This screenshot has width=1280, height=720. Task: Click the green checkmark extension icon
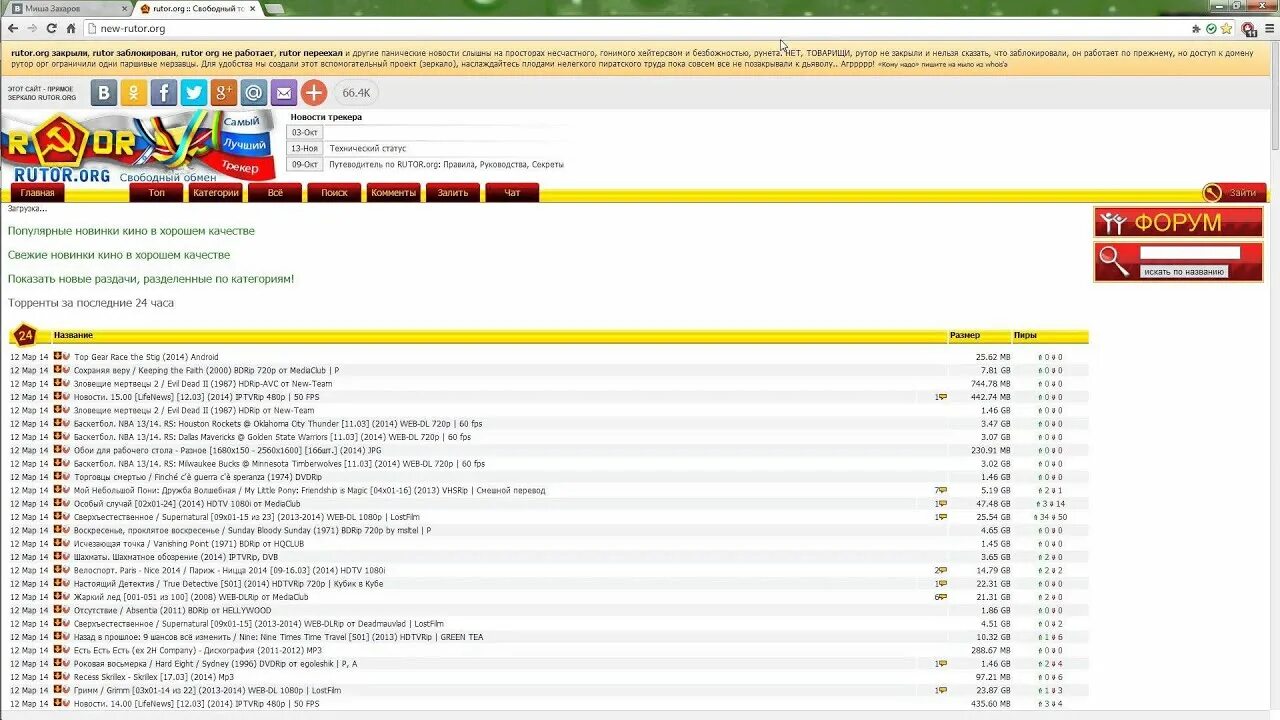click(1211, 28)
